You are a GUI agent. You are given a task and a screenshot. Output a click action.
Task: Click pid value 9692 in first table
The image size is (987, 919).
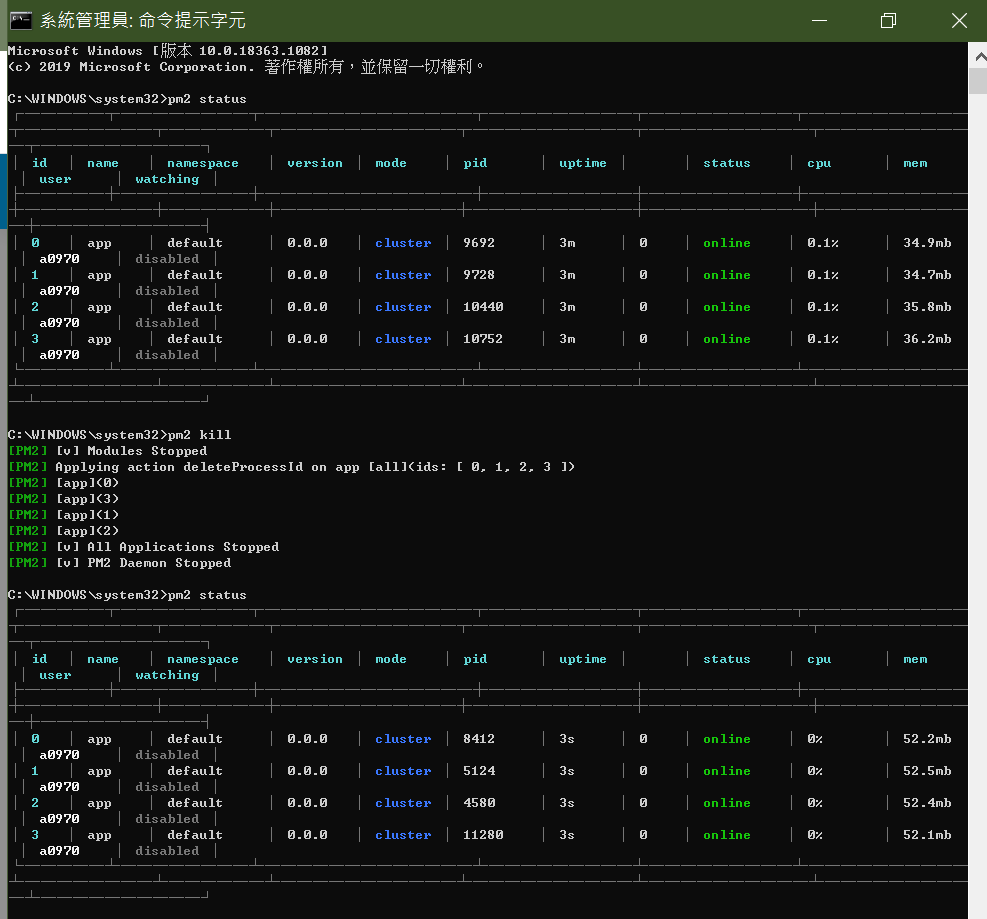pyautogui.click(x=479, y=243)
